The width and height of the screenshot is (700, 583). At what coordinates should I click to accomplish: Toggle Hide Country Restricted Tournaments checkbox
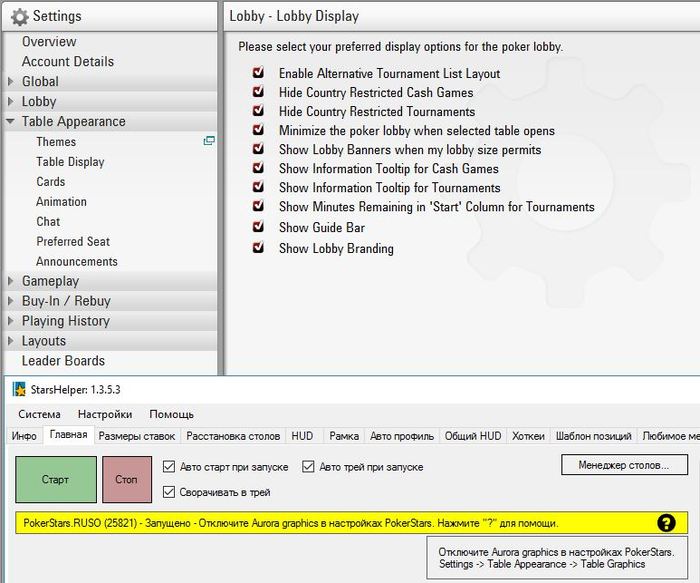[258, 111]
